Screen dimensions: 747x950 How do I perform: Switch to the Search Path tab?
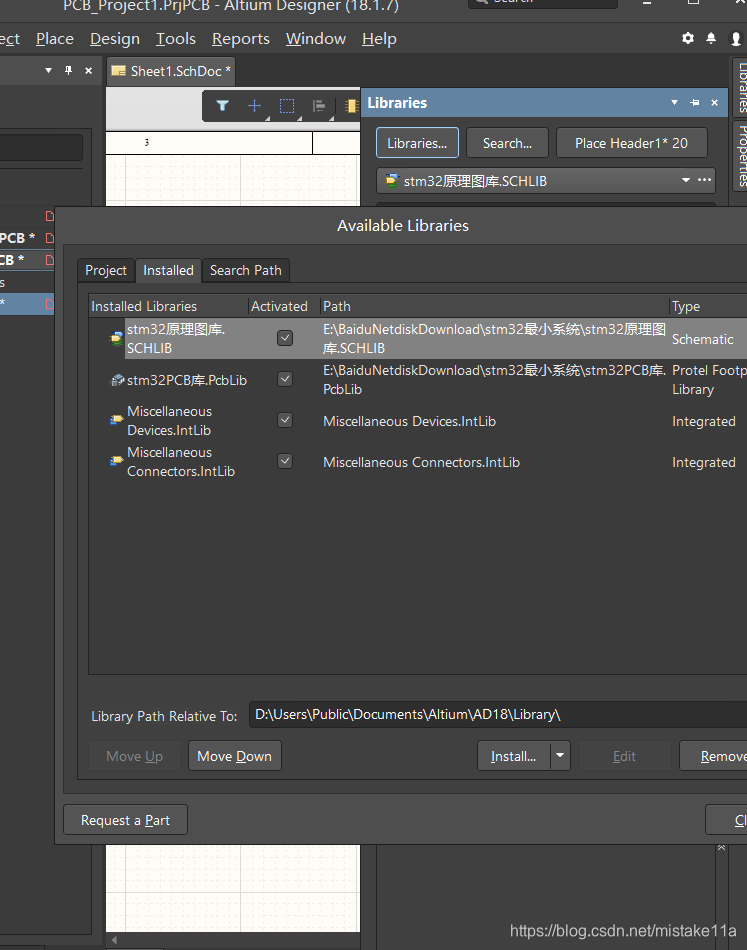click(245, 270)
